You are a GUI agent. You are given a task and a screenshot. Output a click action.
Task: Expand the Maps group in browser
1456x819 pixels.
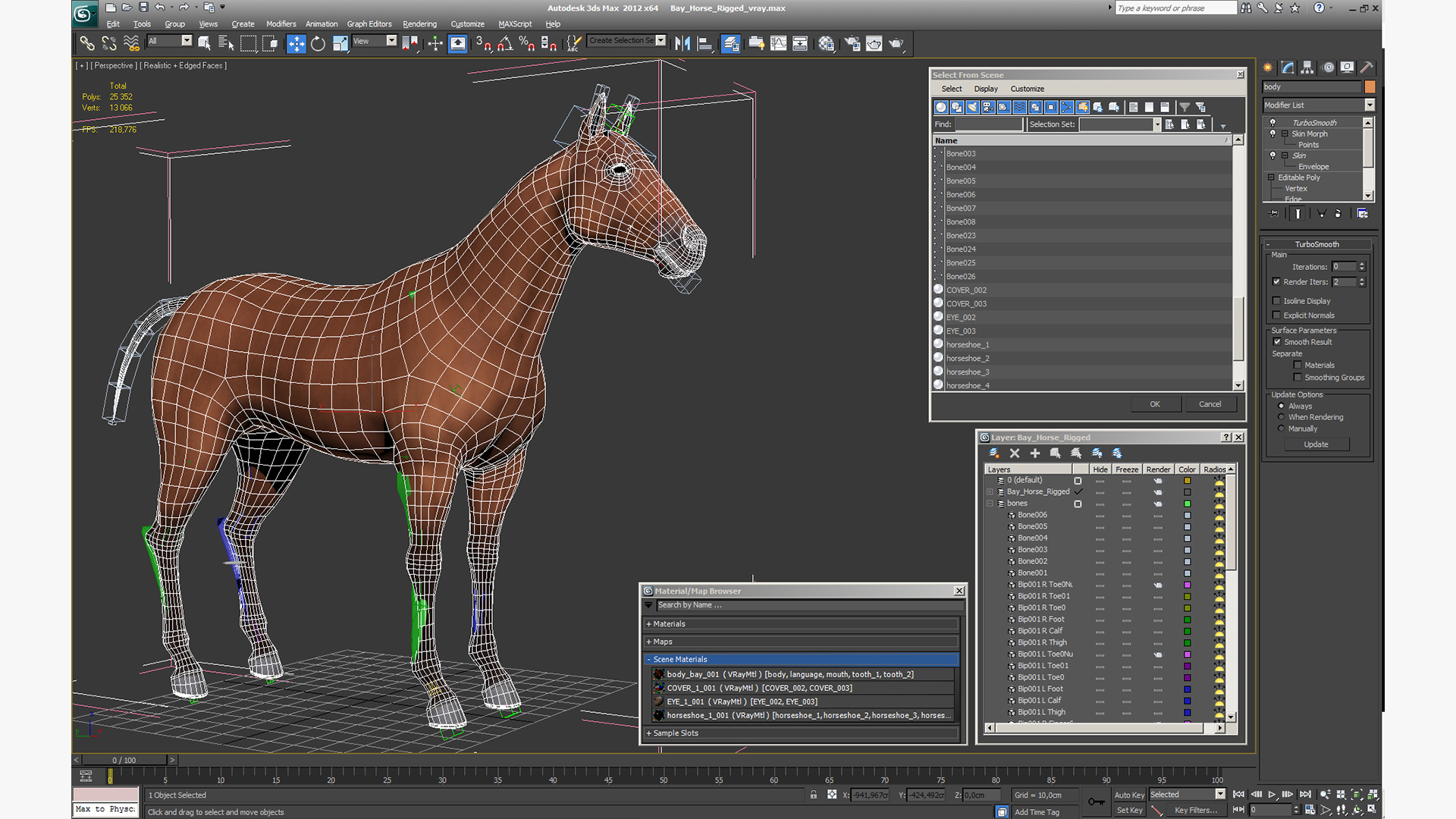[648, 642]
